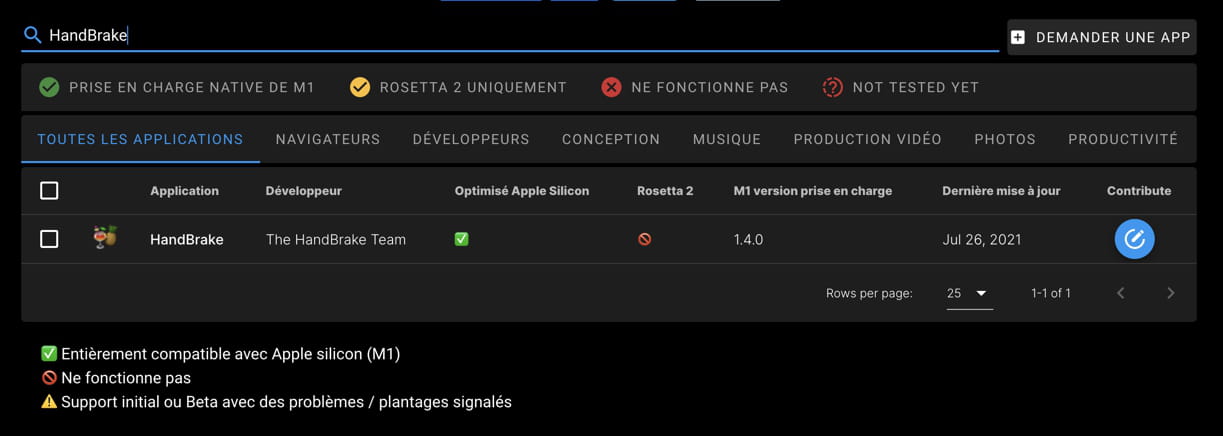Select the Développeurs tab

point(471,139)
